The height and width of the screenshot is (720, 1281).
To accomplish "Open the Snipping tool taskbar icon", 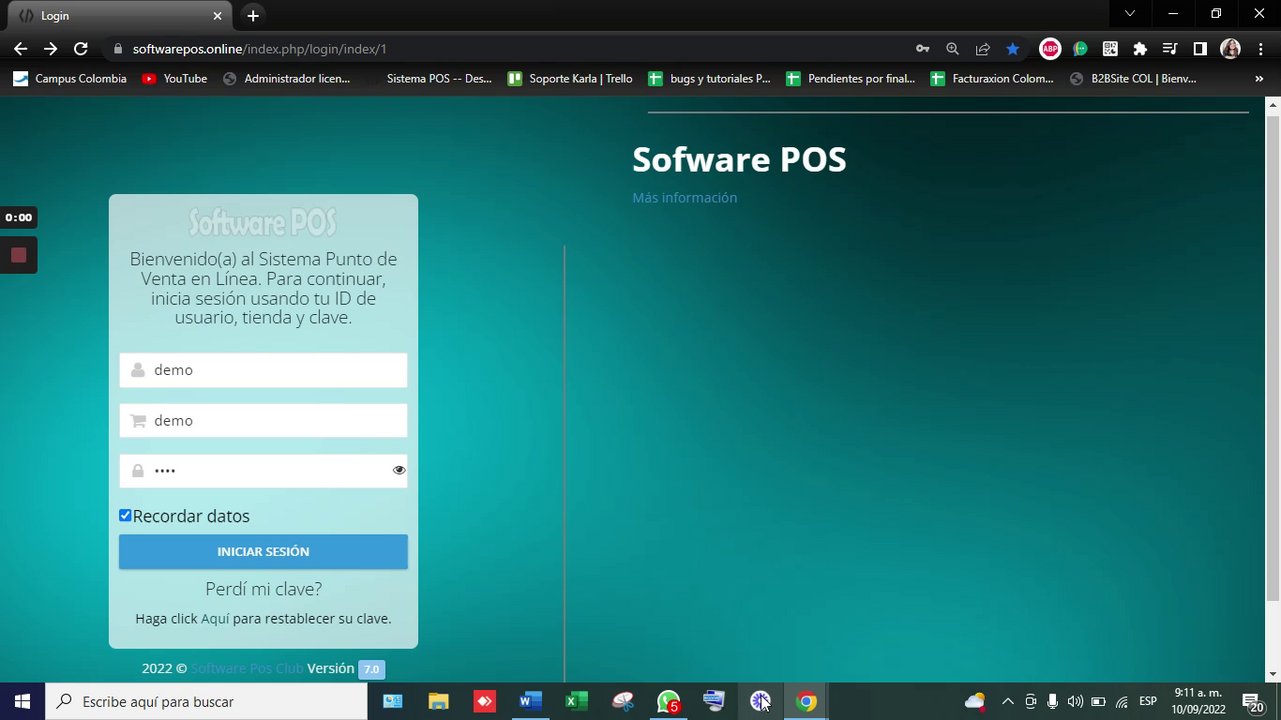I will coord(622,701).
